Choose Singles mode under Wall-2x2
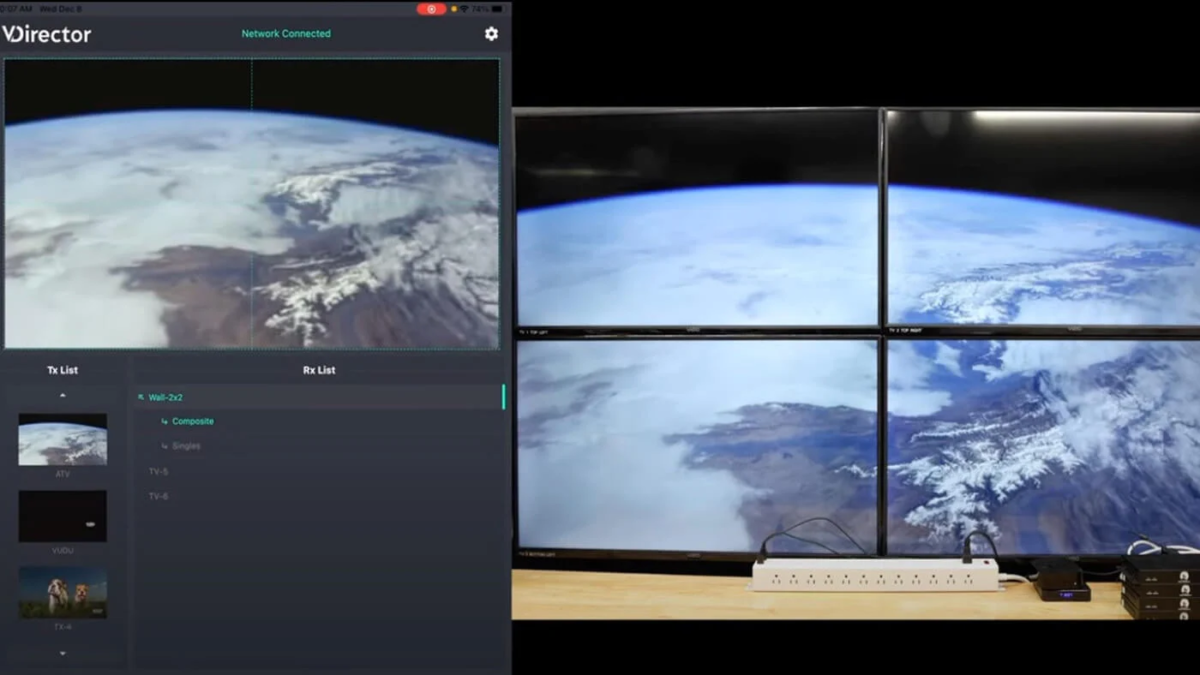Viewport: 1200px width, 675px height. [186, 446]
